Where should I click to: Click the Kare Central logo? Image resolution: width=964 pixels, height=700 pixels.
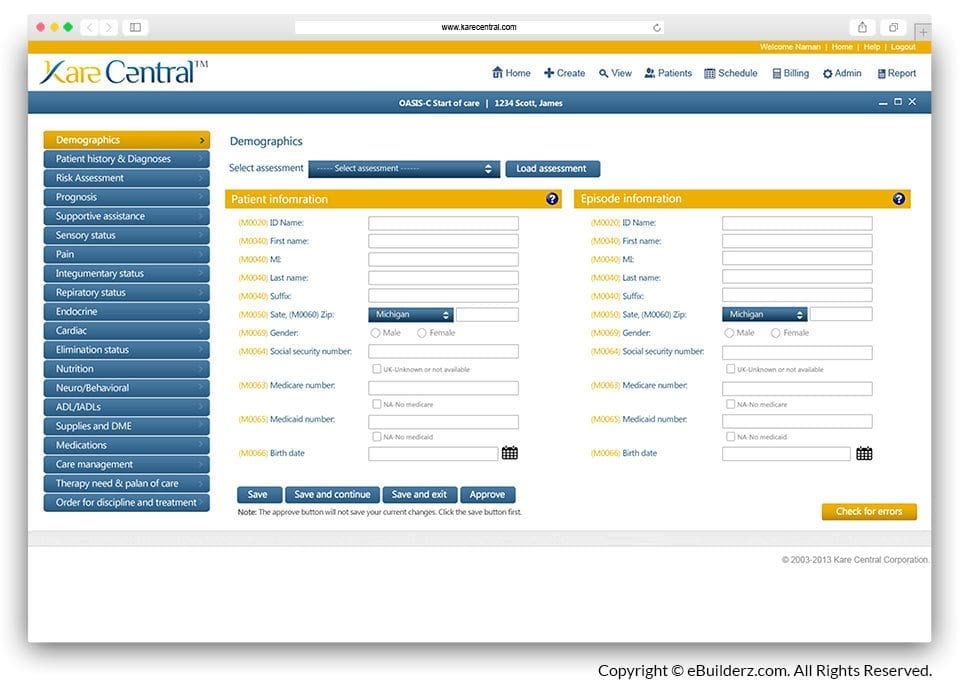pyautogui.click(x=124, y=73)
